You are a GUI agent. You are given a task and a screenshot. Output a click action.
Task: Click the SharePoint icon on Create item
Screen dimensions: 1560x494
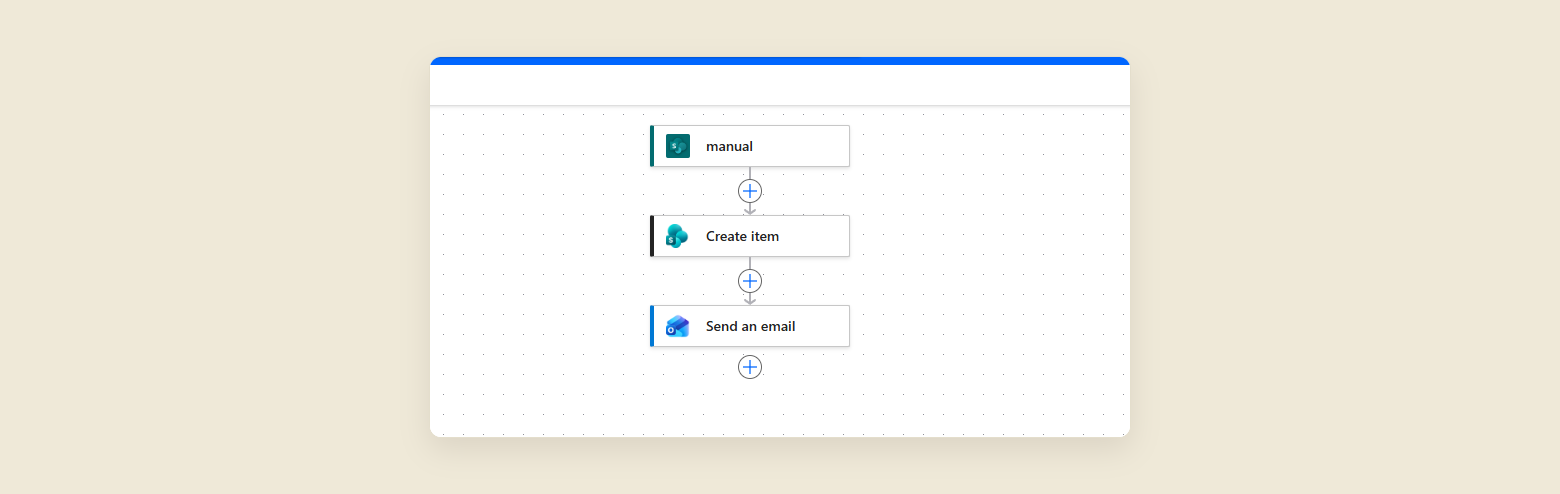coord(678,236)
